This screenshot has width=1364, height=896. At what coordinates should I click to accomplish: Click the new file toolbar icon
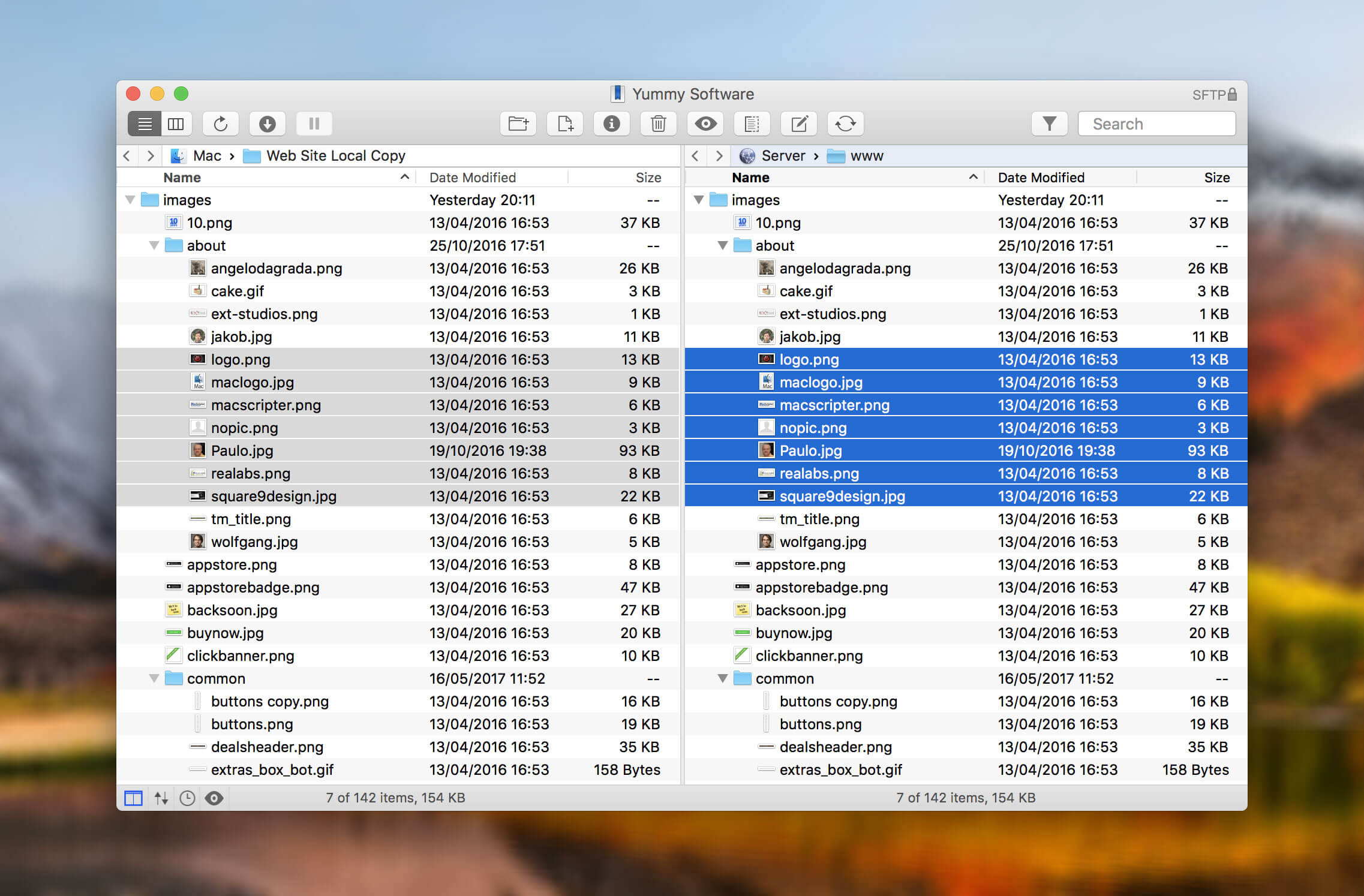[564, 124]
